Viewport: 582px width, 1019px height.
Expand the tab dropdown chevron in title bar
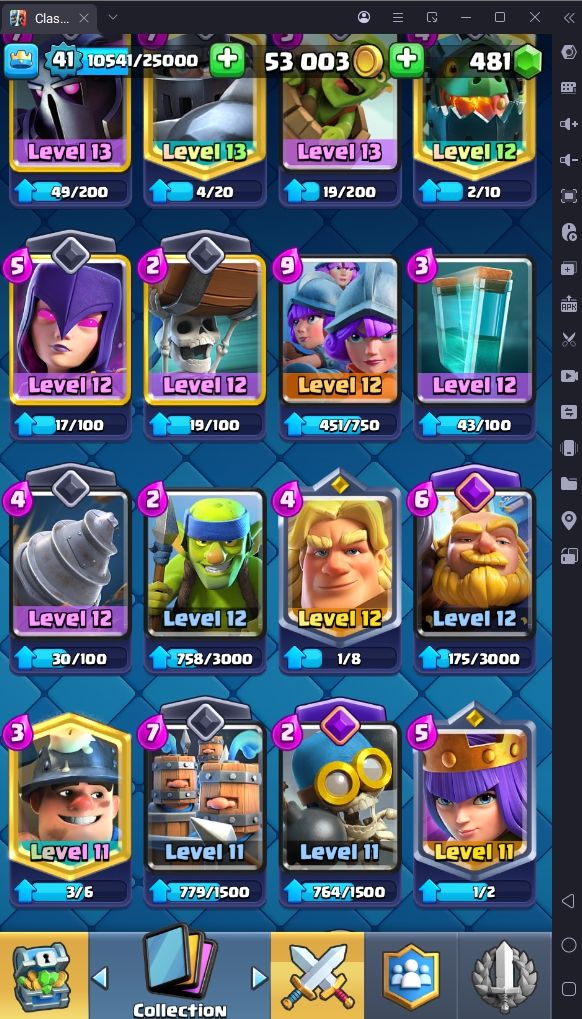tap(112, 17)
